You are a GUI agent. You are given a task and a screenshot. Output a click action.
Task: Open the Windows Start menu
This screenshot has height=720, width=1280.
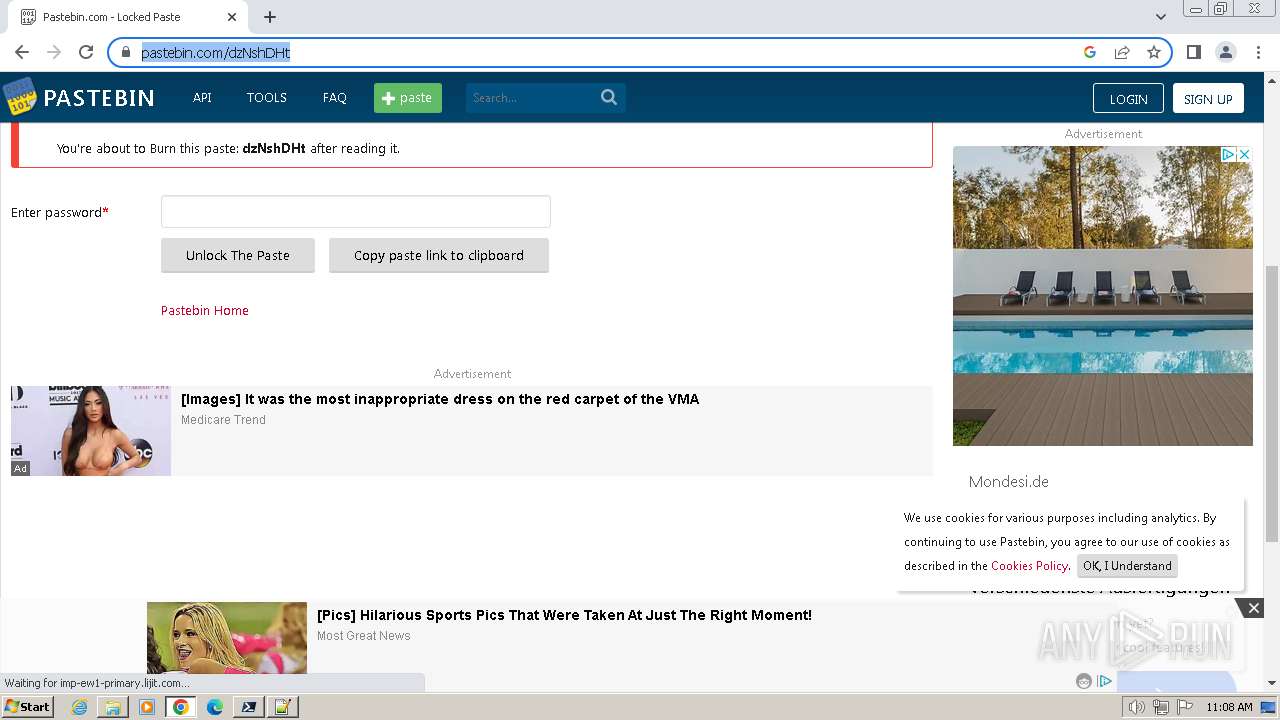27,707
